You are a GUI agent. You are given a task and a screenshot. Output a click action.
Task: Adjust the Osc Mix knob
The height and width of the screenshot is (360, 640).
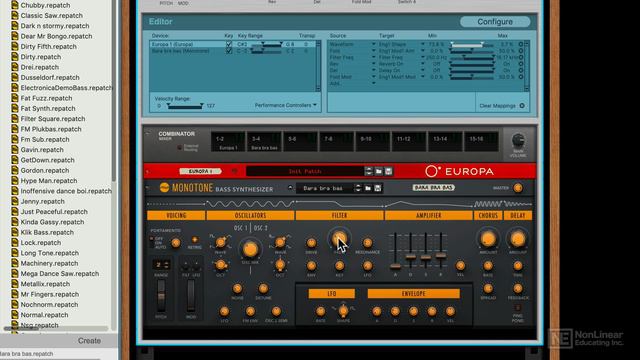click(x=250, y=249)
